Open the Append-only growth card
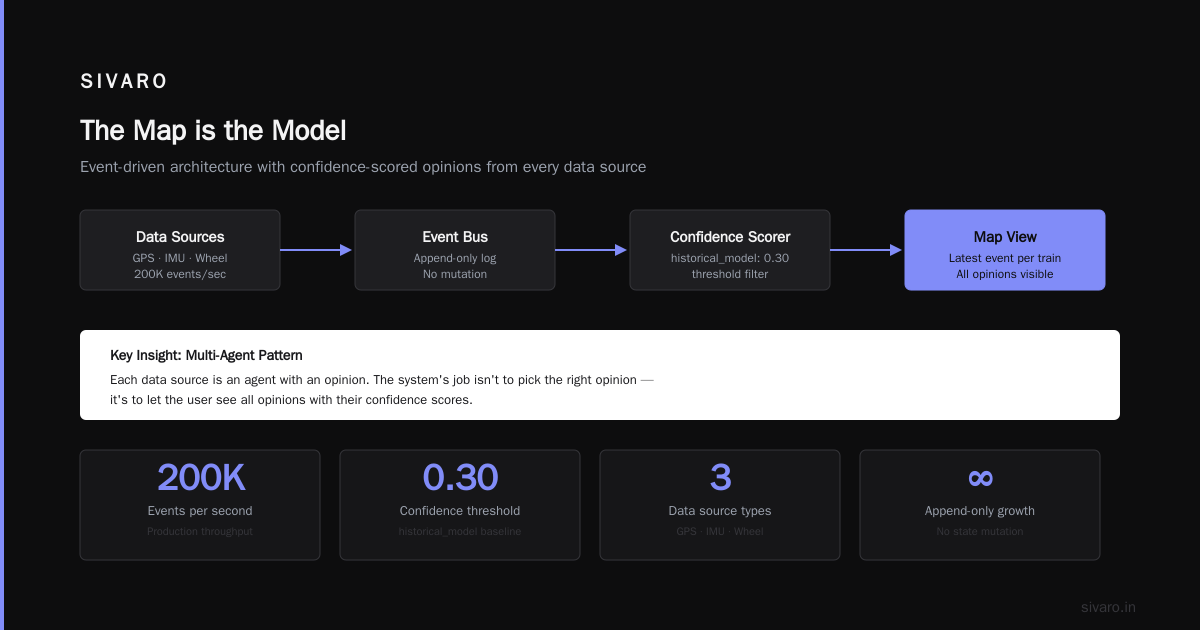Viewport: 1200px width, 630px height. (980, 504)
